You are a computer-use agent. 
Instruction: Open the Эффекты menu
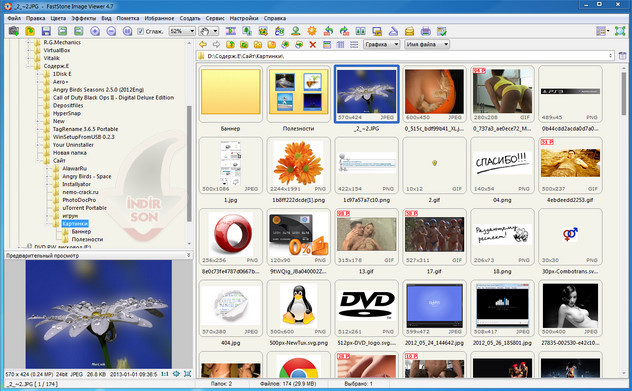(83, 18)
